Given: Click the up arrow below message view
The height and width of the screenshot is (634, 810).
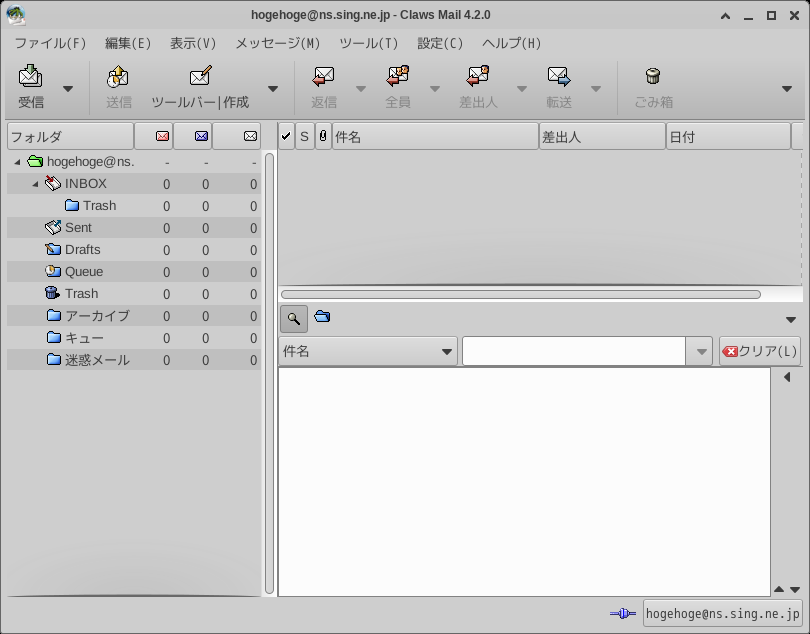Looking at the screenshot, I should tap(779, 589).
